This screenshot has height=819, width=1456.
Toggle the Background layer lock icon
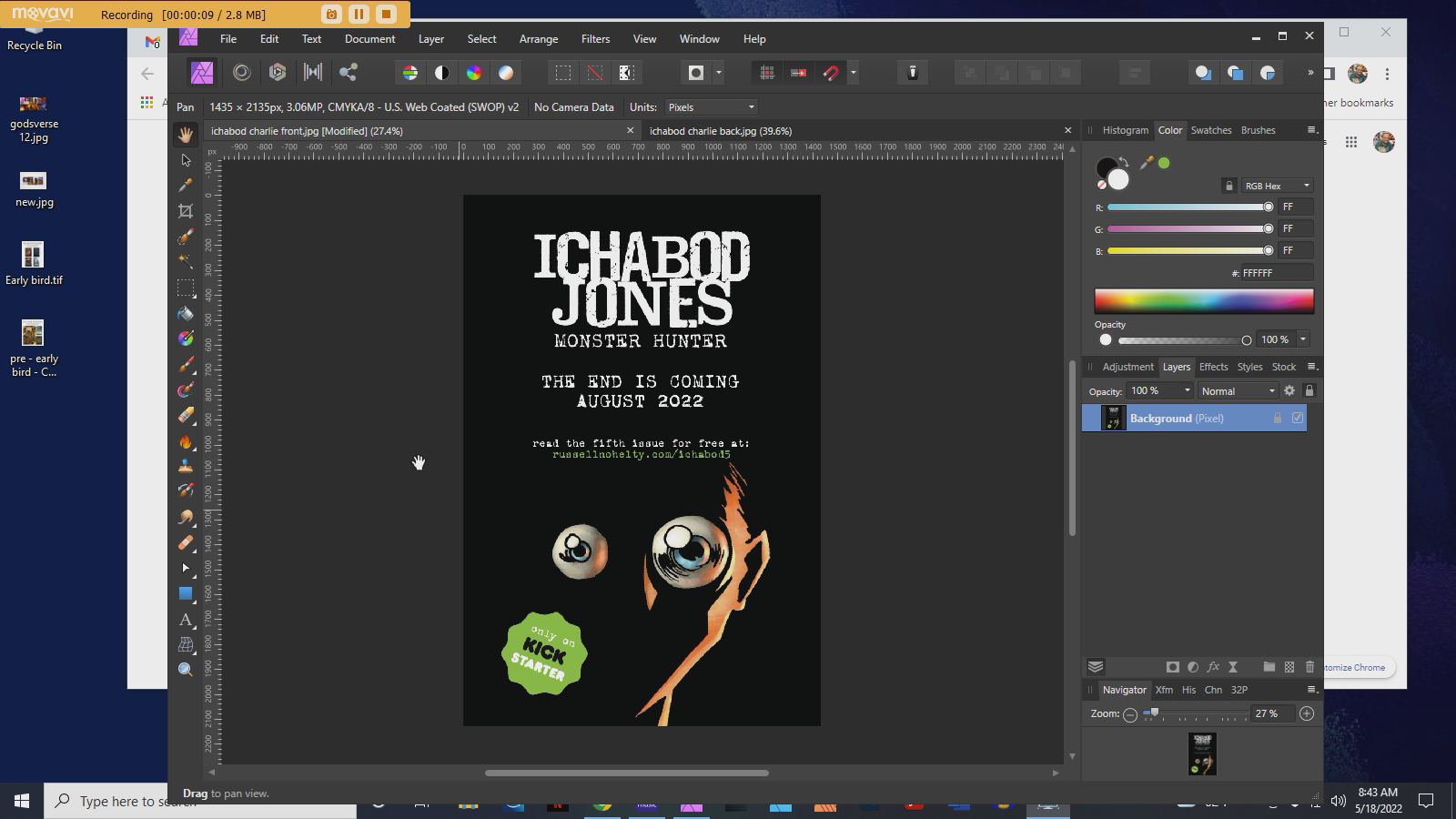click(x=1277, y=419)
